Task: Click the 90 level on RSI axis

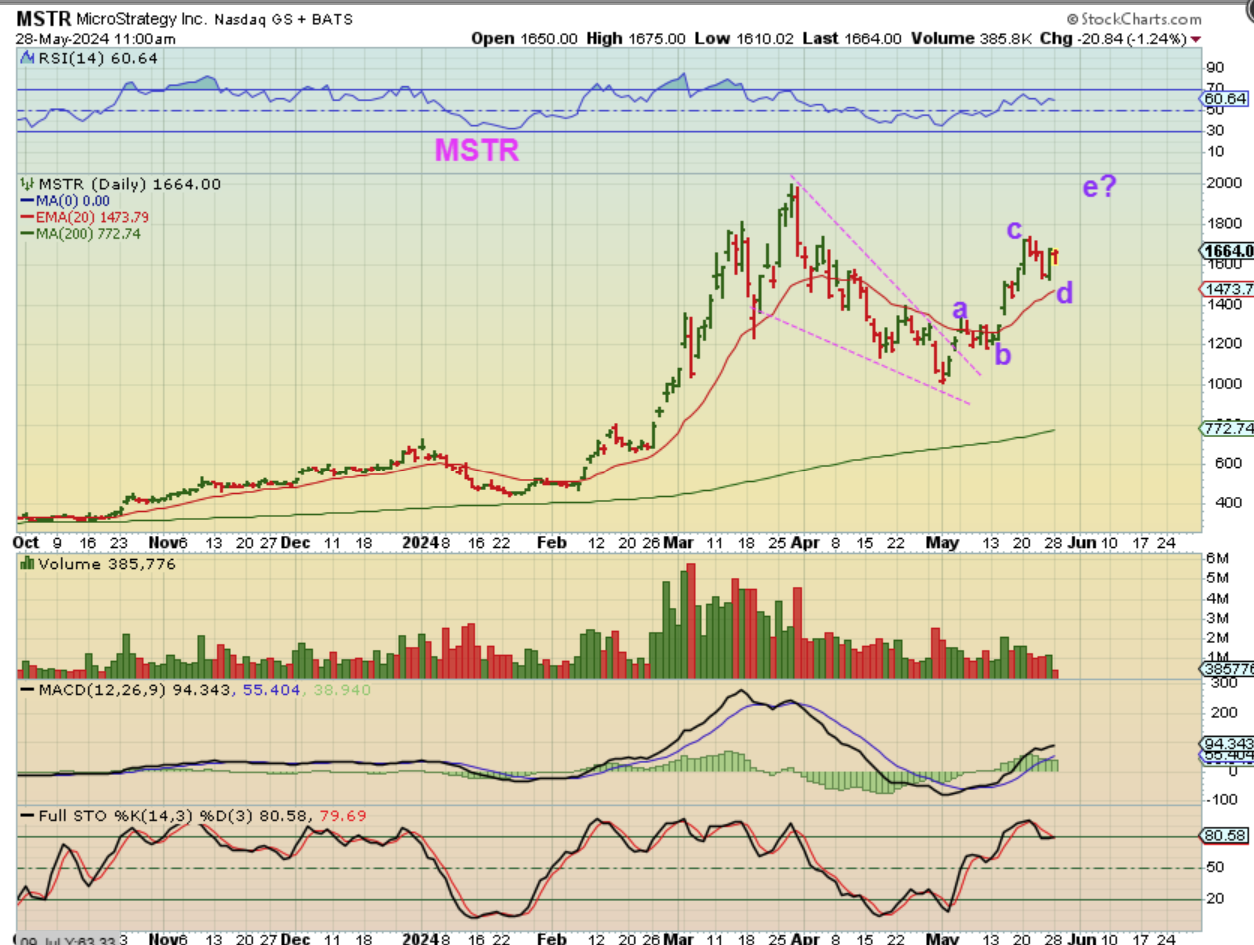Action: point(1215,68)
